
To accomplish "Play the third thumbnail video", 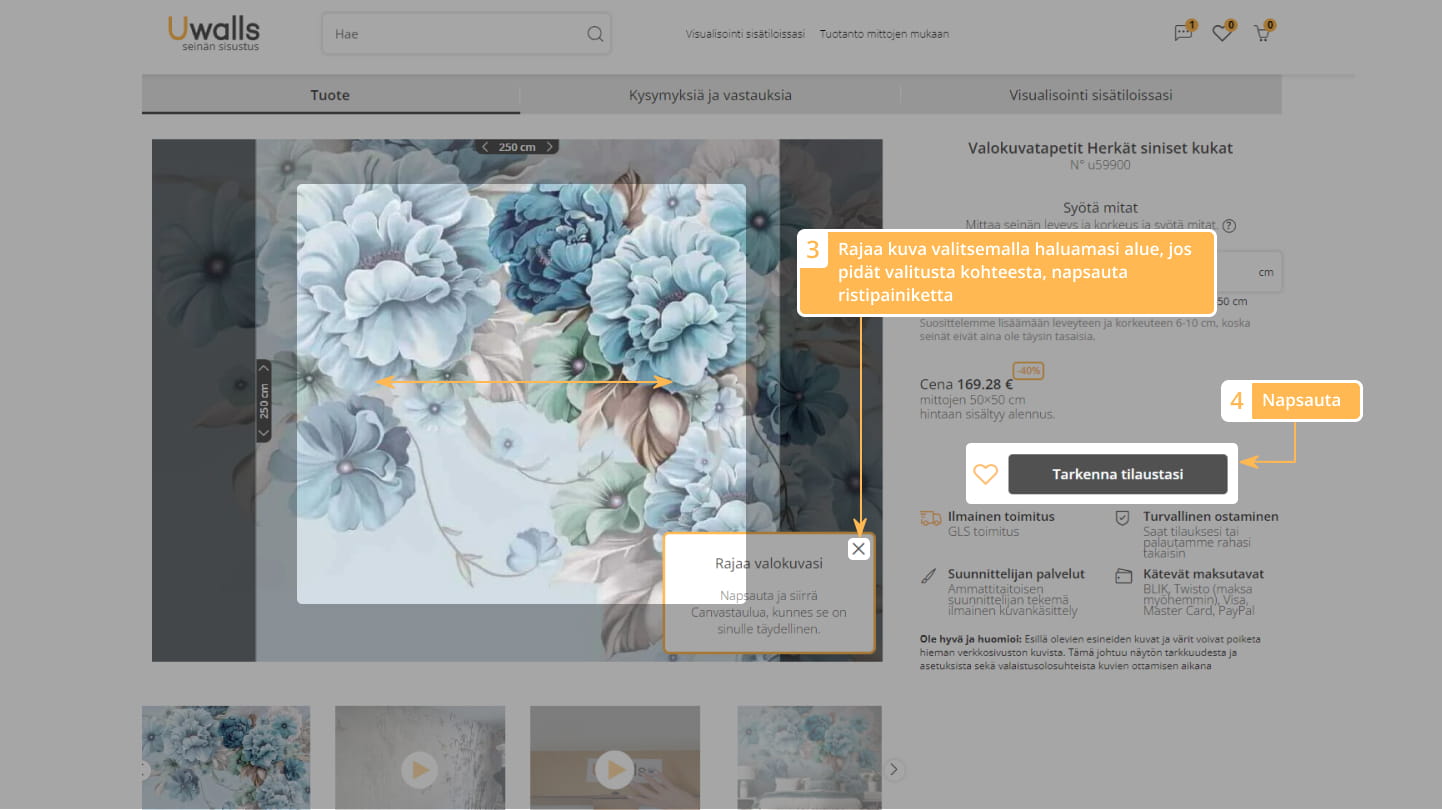I will point(614,769).
